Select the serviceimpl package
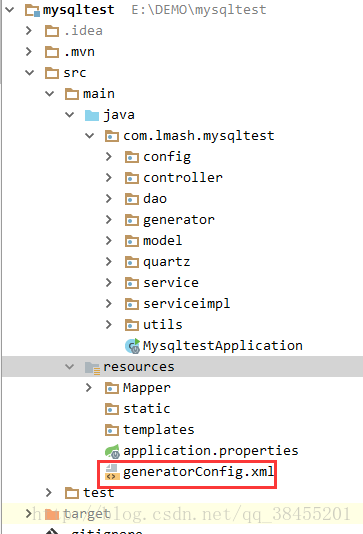 [186, 304]
